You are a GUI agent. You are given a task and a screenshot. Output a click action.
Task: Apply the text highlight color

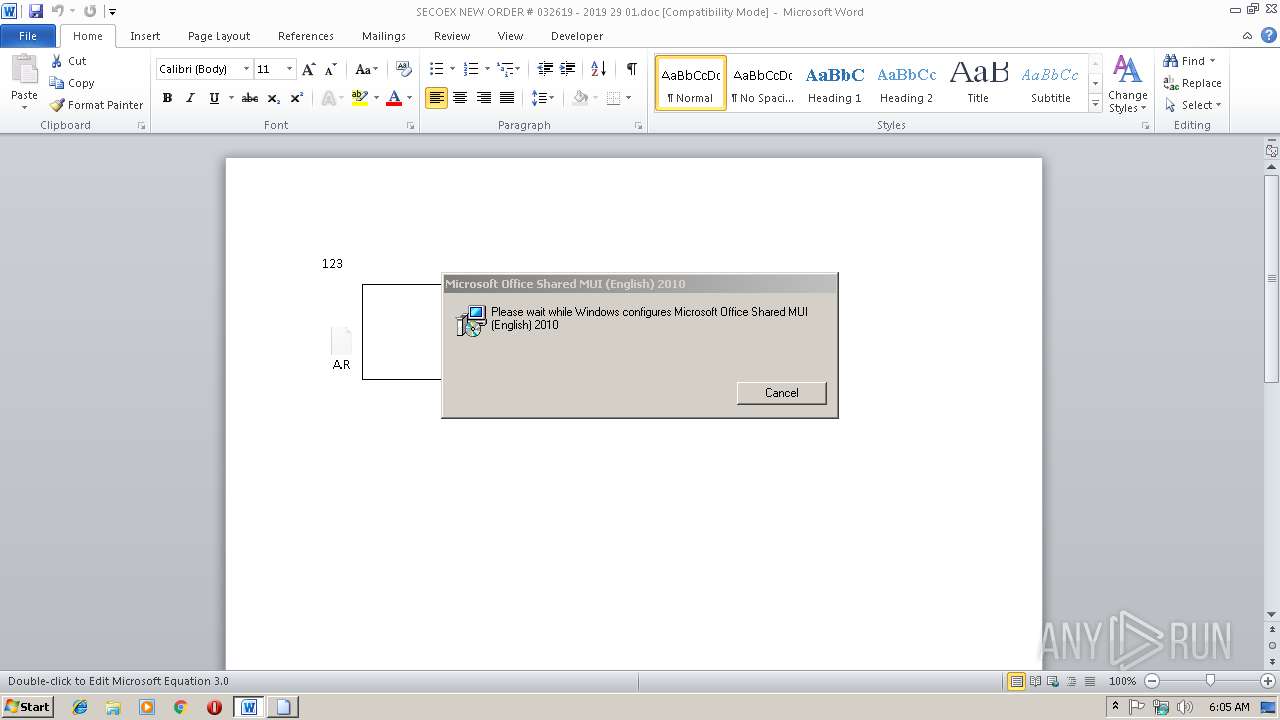click(x=360, y=98)
